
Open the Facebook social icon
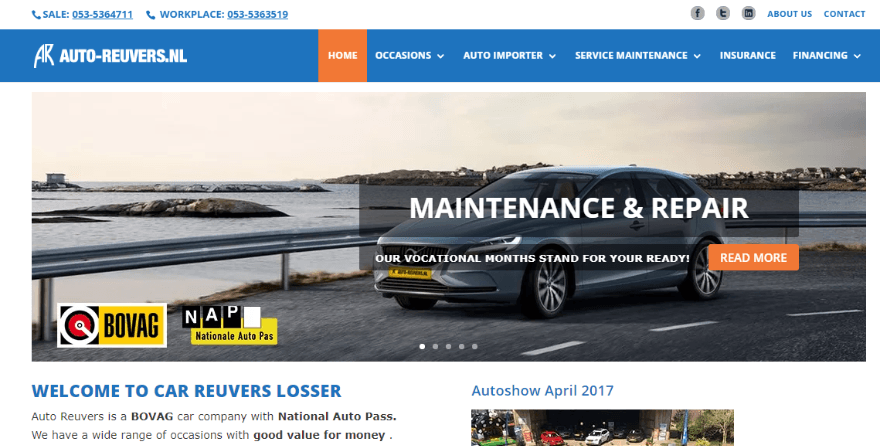click(697, 13)
